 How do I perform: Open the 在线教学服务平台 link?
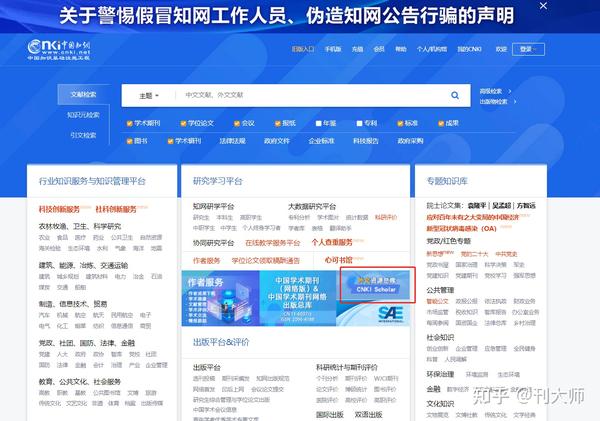(272, 243)
